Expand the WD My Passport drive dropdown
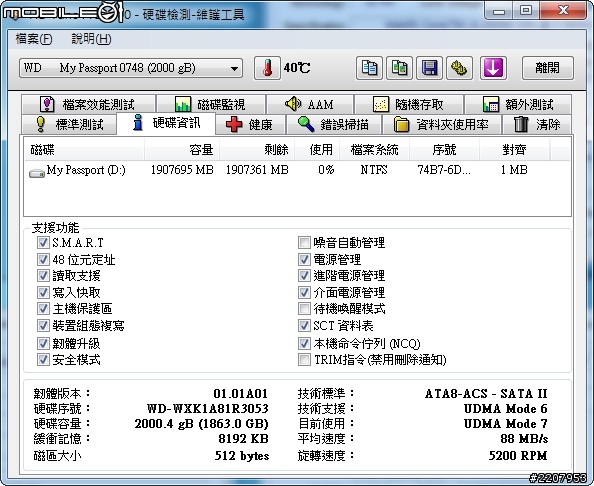The height and width of the screenshot is (486, 594). 131,68
